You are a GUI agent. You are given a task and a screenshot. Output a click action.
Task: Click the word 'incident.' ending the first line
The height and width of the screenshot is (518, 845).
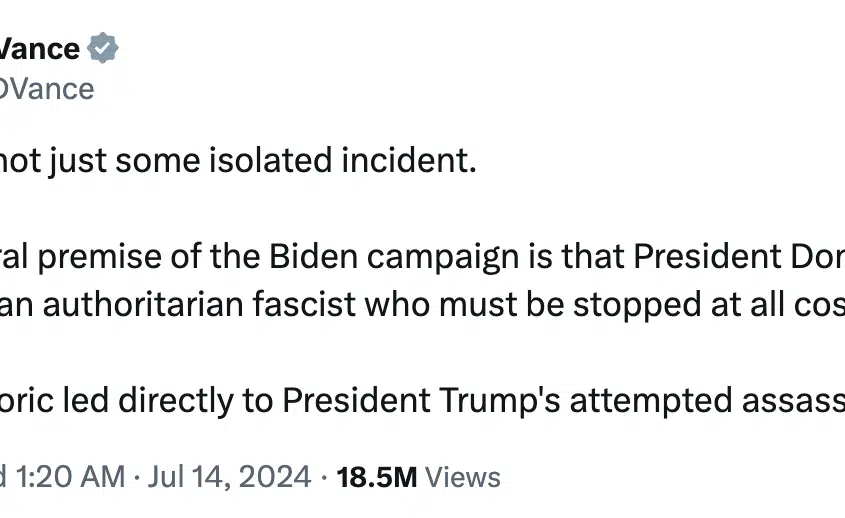tap(409, 161)
